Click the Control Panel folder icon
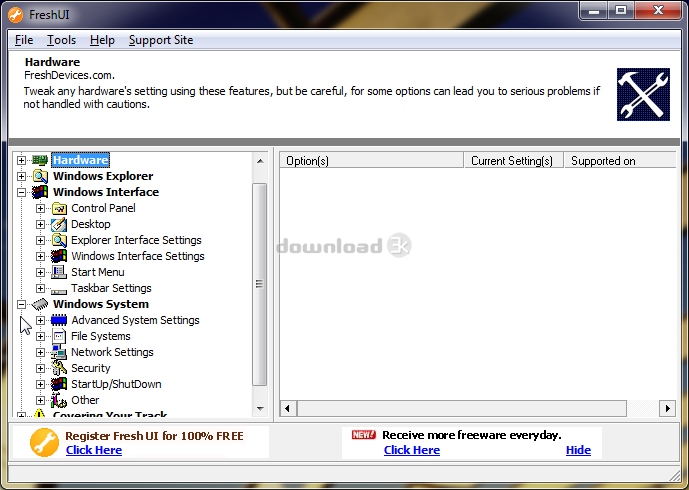This screenshot has height=490, width=689. [x=59, y=208]
